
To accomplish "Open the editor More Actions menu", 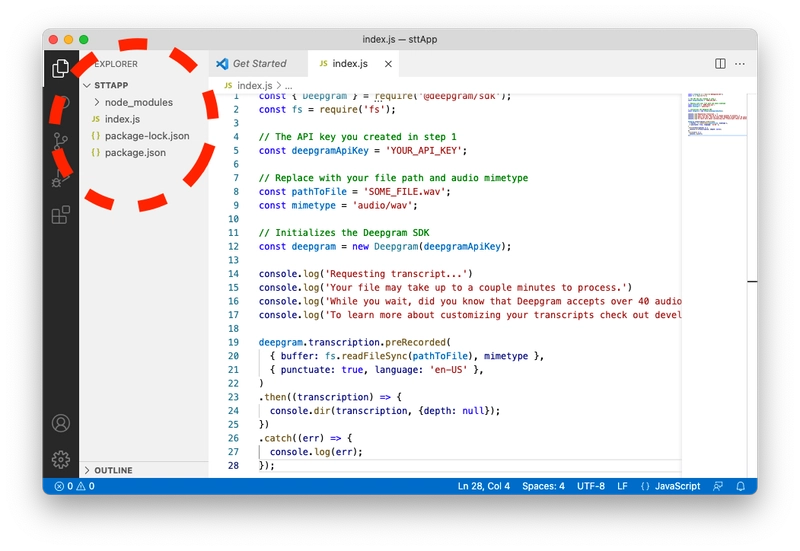I will pos(740,64).
